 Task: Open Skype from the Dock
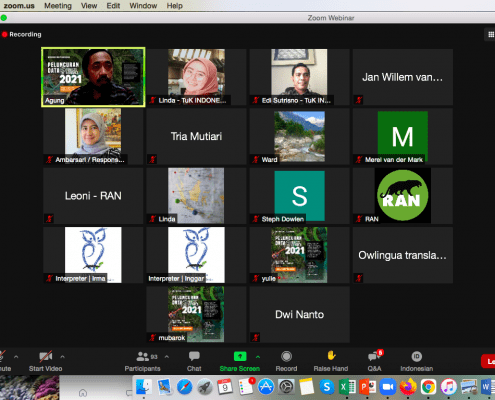click(327, 387)
